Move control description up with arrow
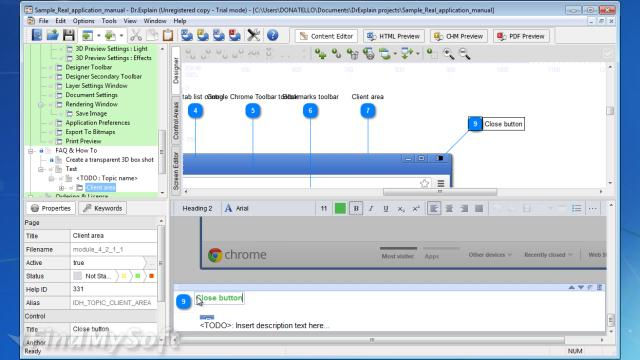640x360 pixels. (x=571, y=287)
